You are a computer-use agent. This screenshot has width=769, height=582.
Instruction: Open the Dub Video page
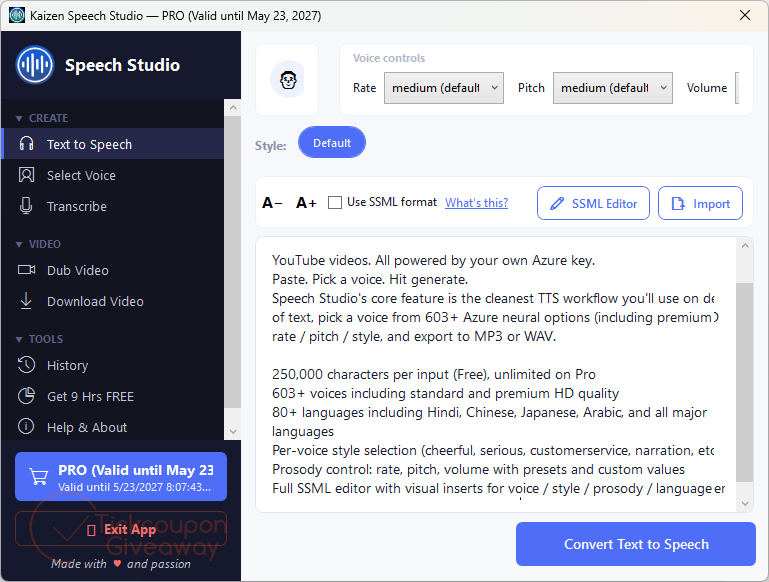point(113,270)
